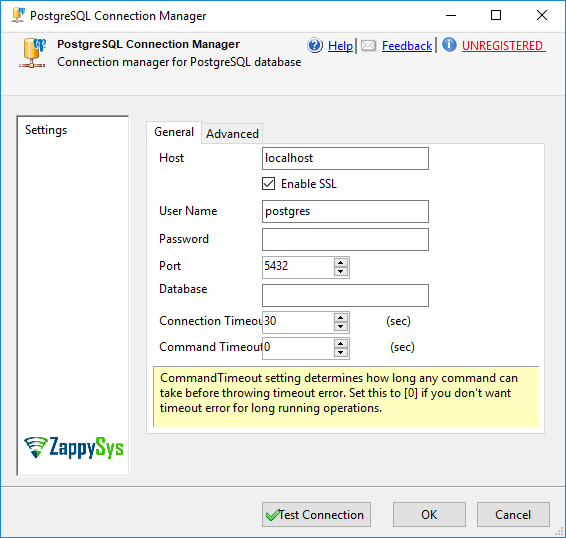This screenshot has height=538, width=566.
Task: Click the 'Connection manager for PostgreSQL database' subtitle
Action: (179, 62)
